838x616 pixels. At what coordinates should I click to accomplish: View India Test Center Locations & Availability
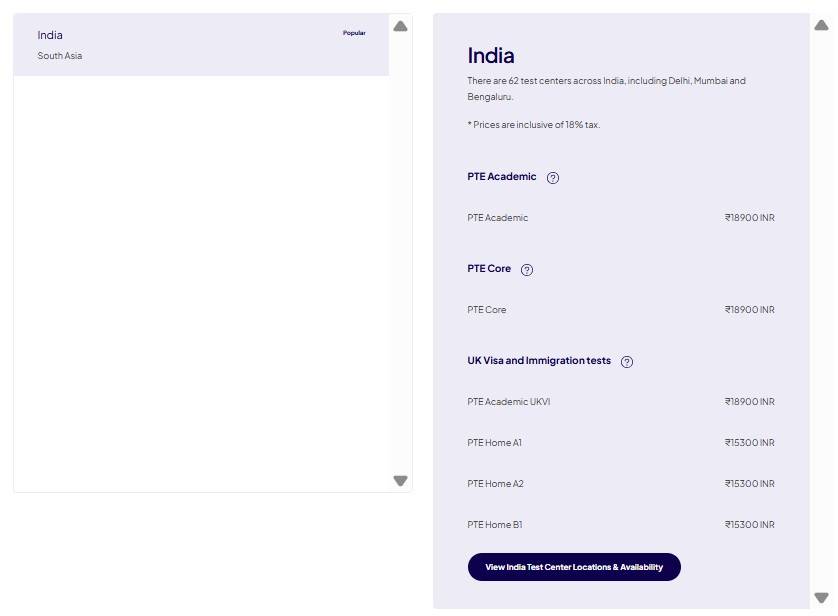tap(574, 567)
